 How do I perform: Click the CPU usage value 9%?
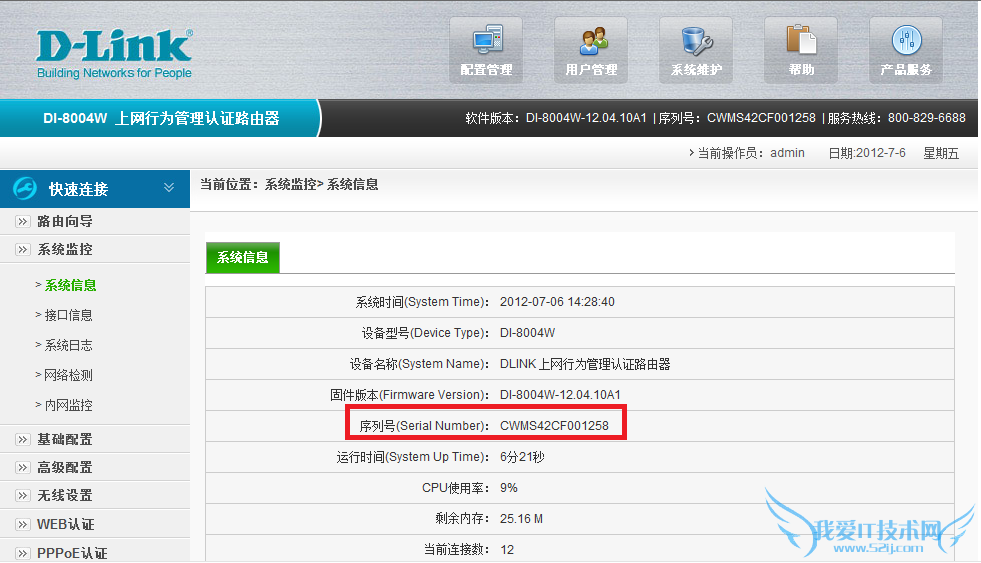[509, 488]
